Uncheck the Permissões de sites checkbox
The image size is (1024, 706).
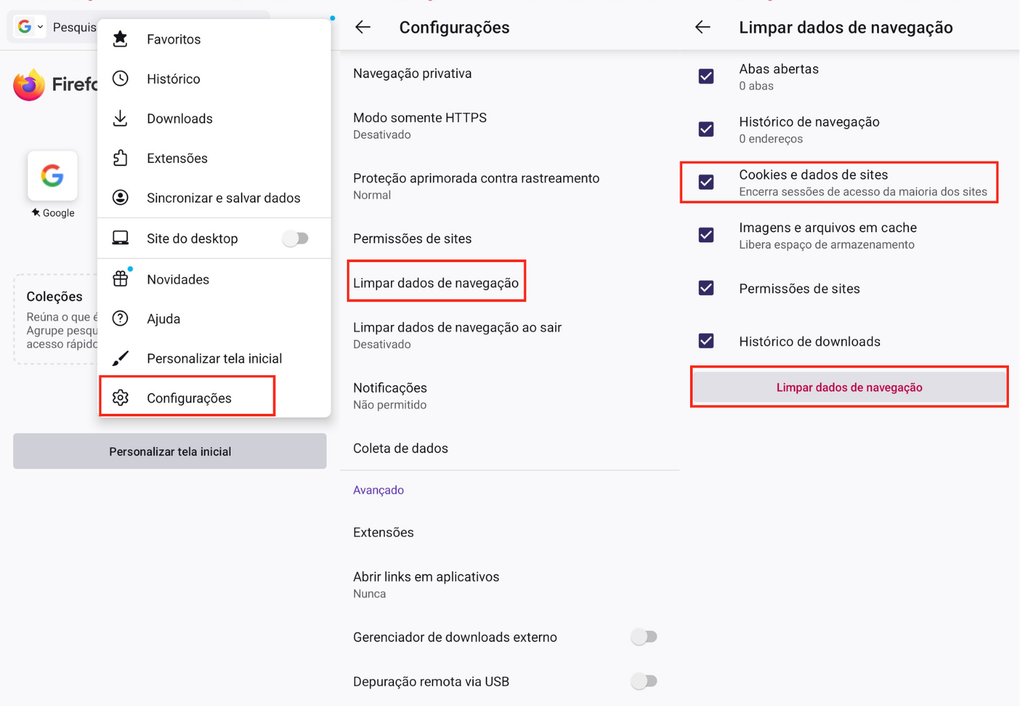click(x=707, y=289)
